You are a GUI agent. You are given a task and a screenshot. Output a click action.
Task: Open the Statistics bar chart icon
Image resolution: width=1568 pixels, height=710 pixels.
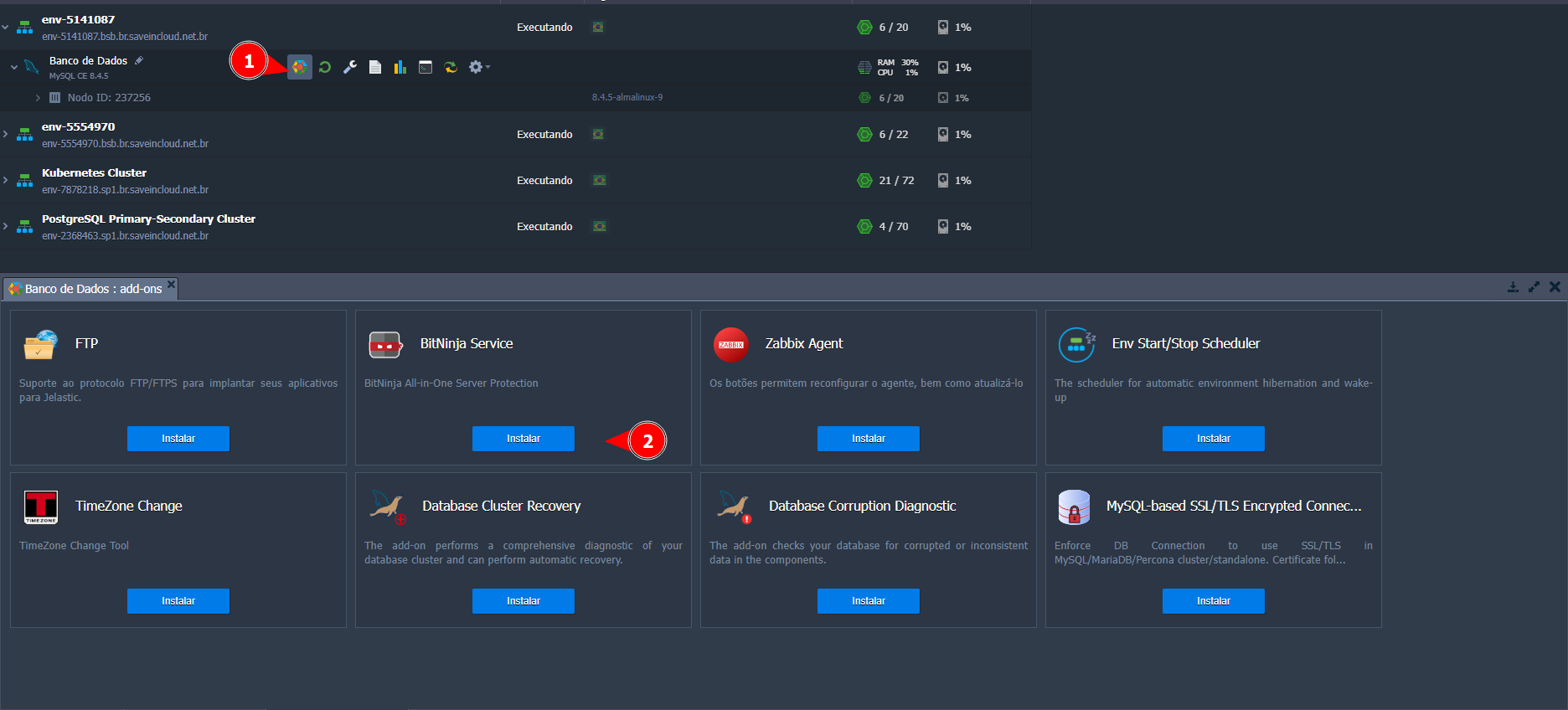pos(400,67)
